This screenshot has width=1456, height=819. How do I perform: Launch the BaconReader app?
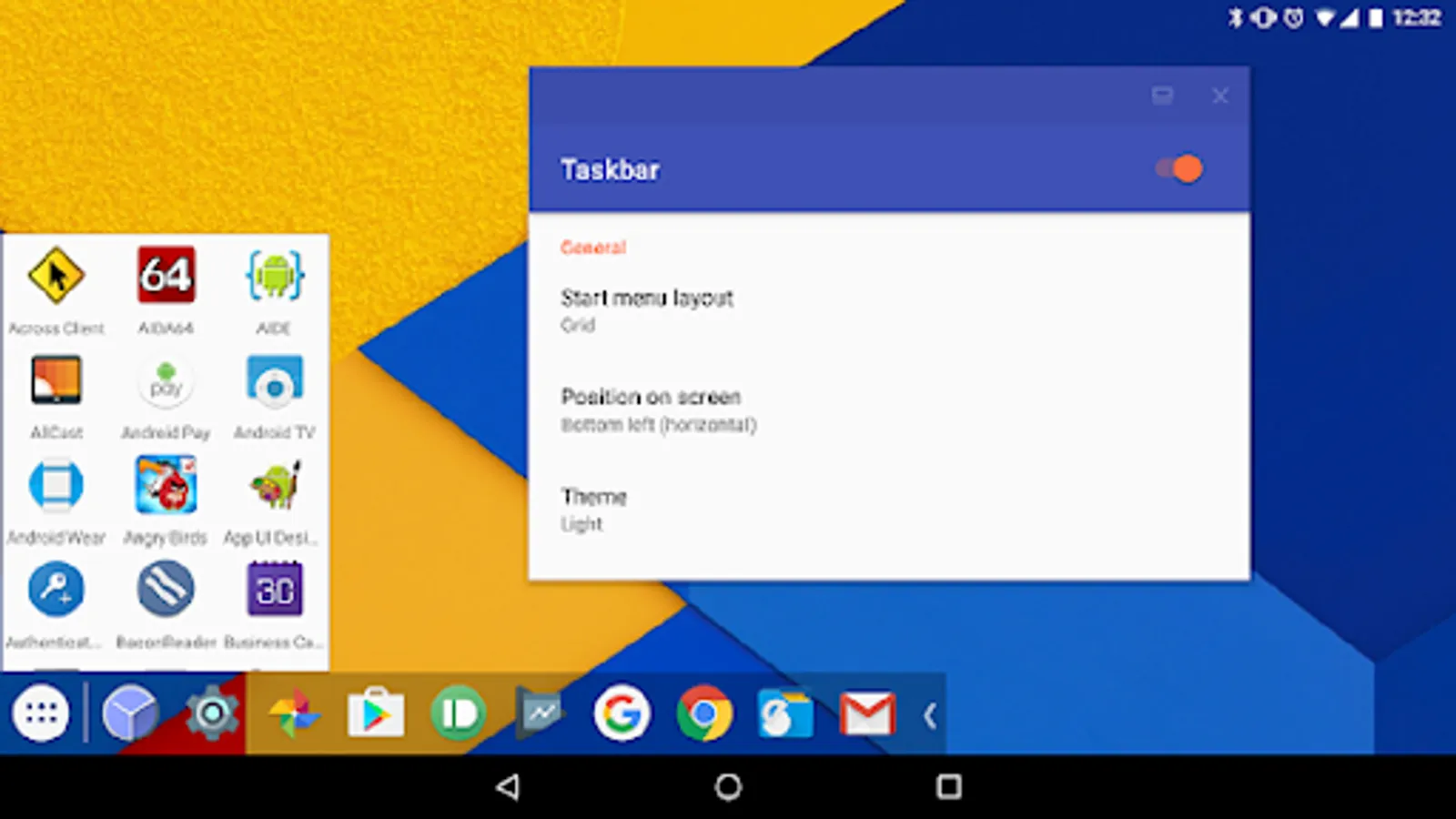(x=165, y=589)
